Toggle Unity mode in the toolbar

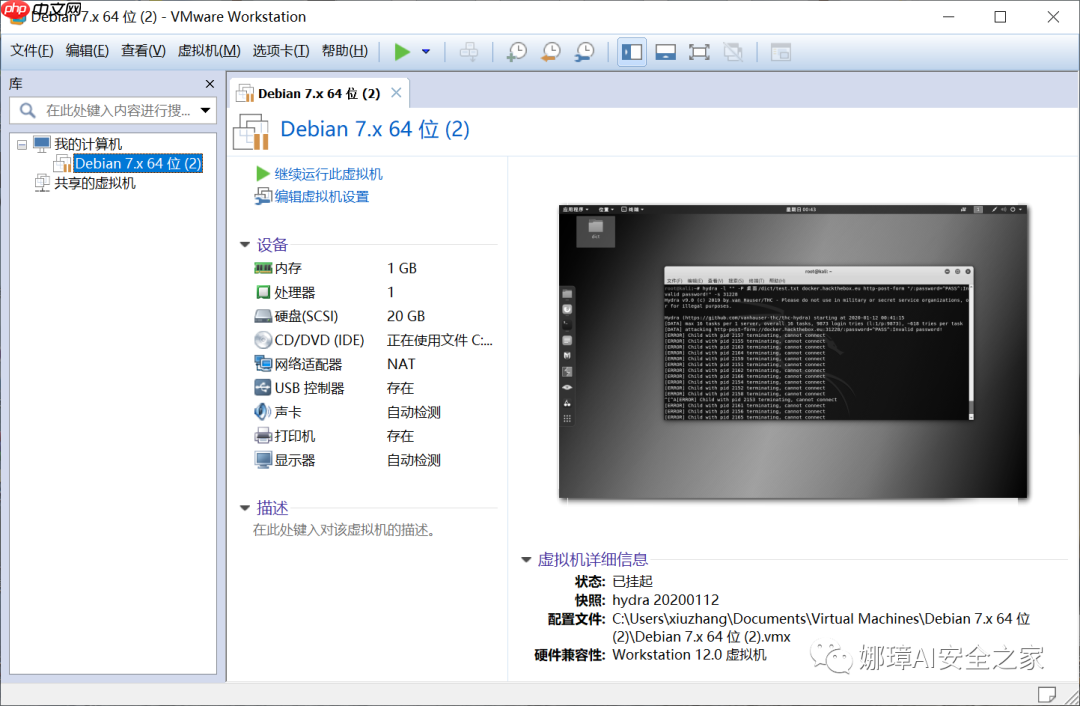click(x=733, y=51)
